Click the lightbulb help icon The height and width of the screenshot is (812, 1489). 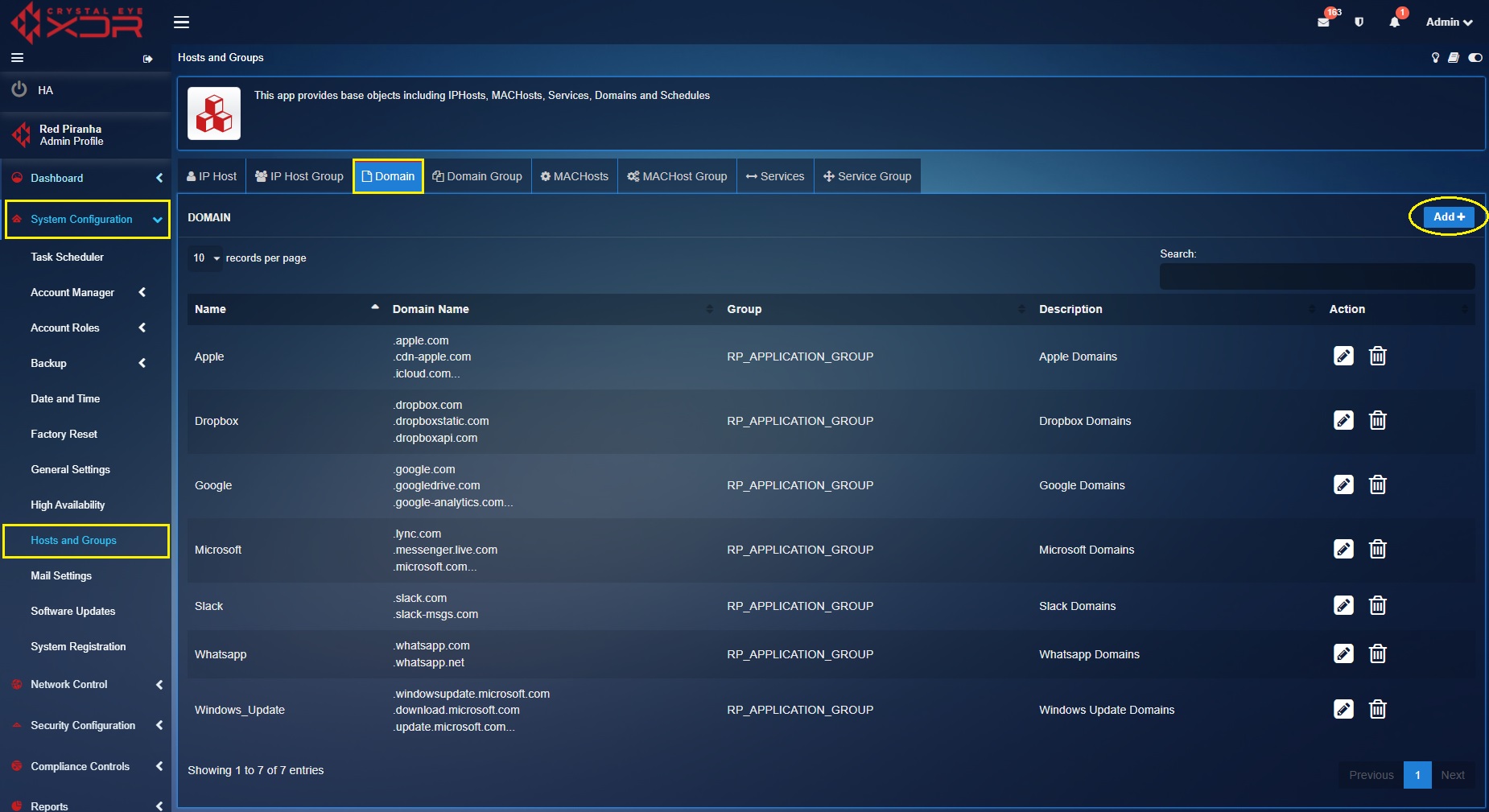point(1434,58)
